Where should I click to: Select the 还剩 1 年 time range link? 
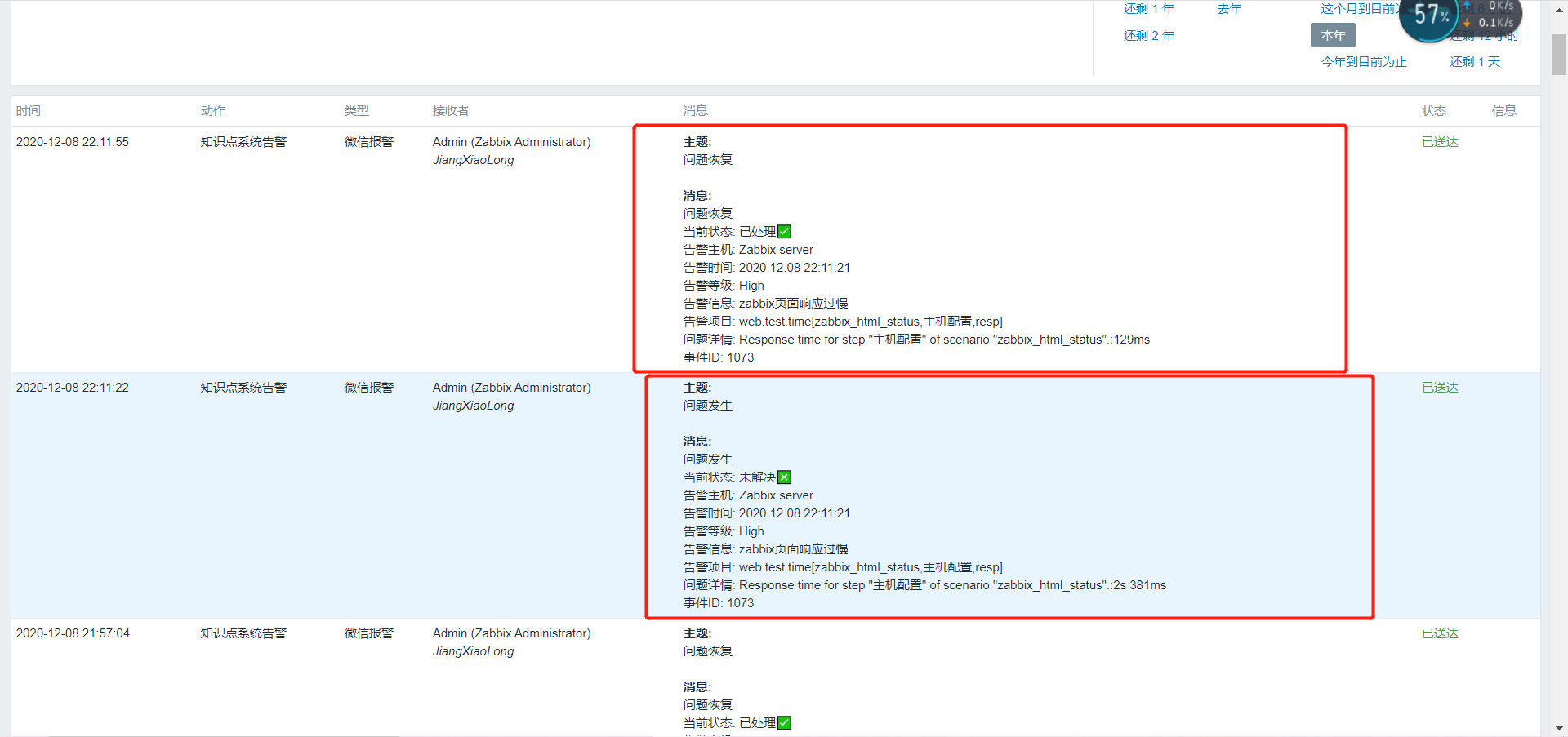click(1149, 9)
